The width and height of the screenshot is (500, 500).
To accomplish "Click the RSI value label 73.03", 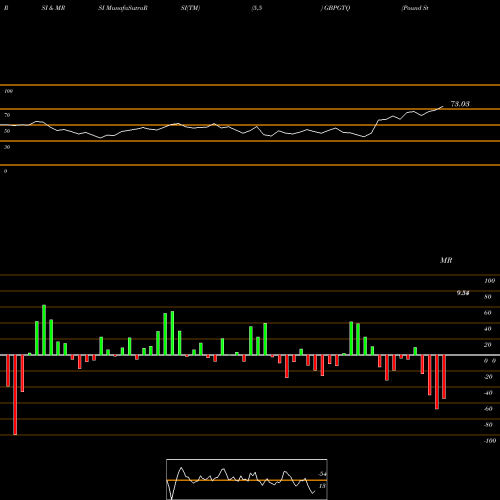I will point(460,104).
